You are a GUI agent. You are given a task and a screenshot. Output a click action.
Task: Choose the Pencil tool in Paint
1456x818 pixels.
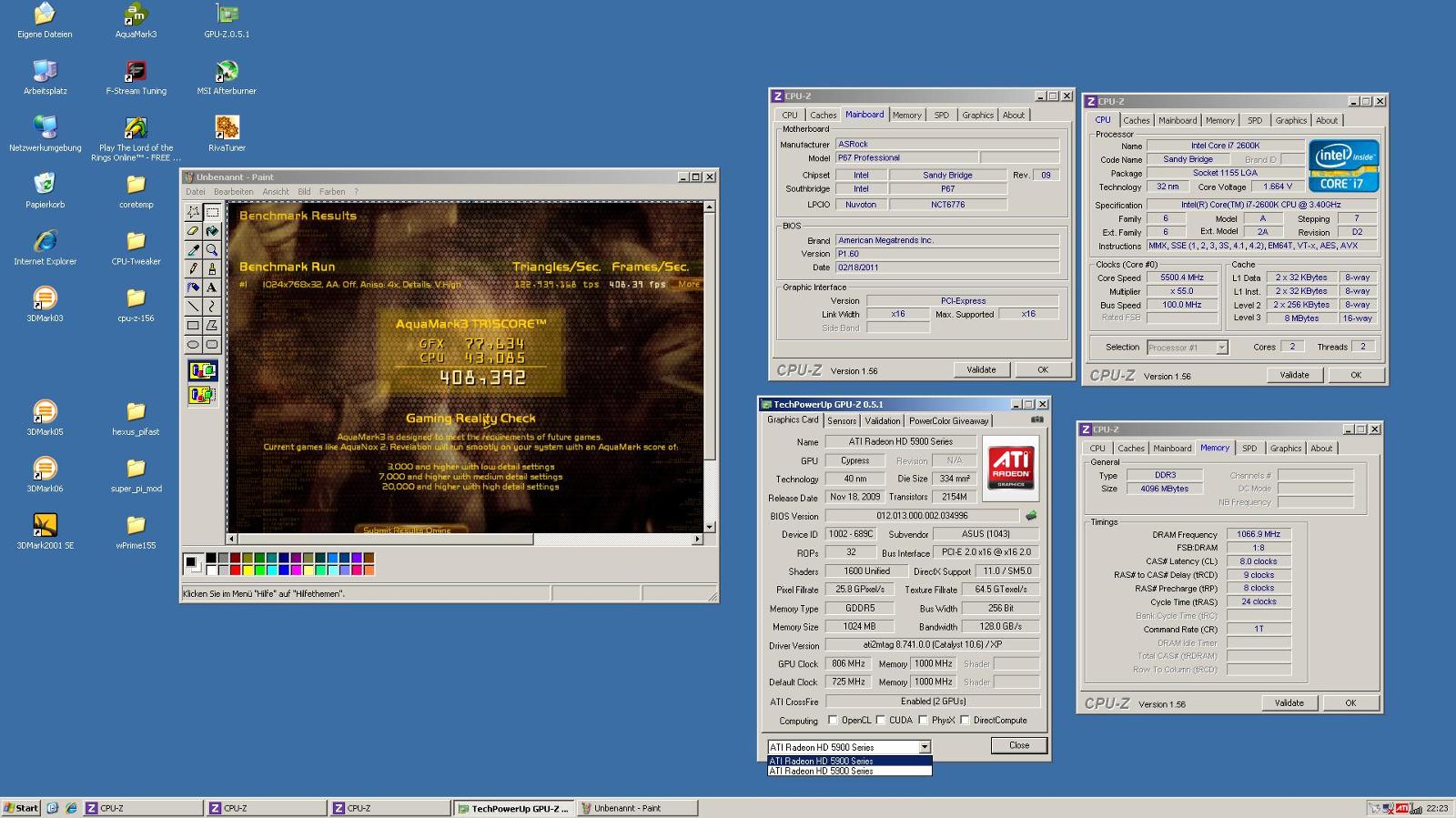coord(193,268)
